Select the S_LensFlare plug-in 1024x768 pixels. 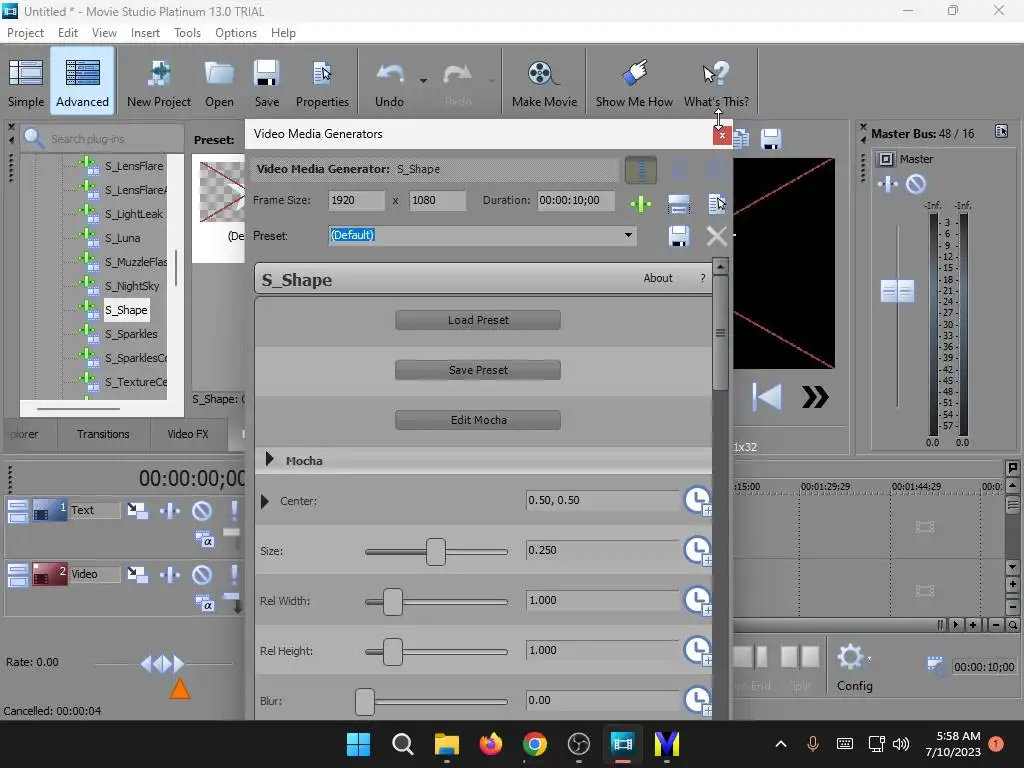click(x=134, y=166)
